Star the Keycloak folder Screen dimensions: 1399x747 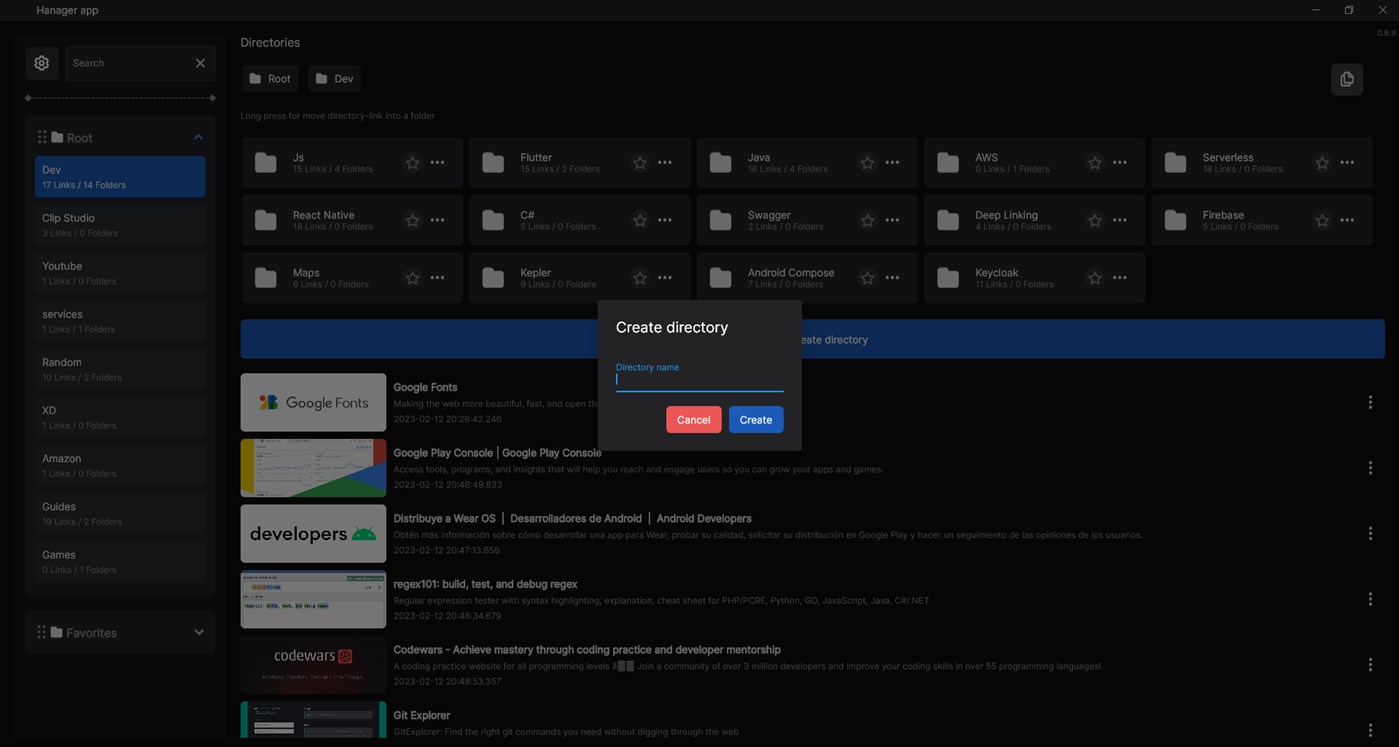pyautogui.click(x=1095, y=278)
